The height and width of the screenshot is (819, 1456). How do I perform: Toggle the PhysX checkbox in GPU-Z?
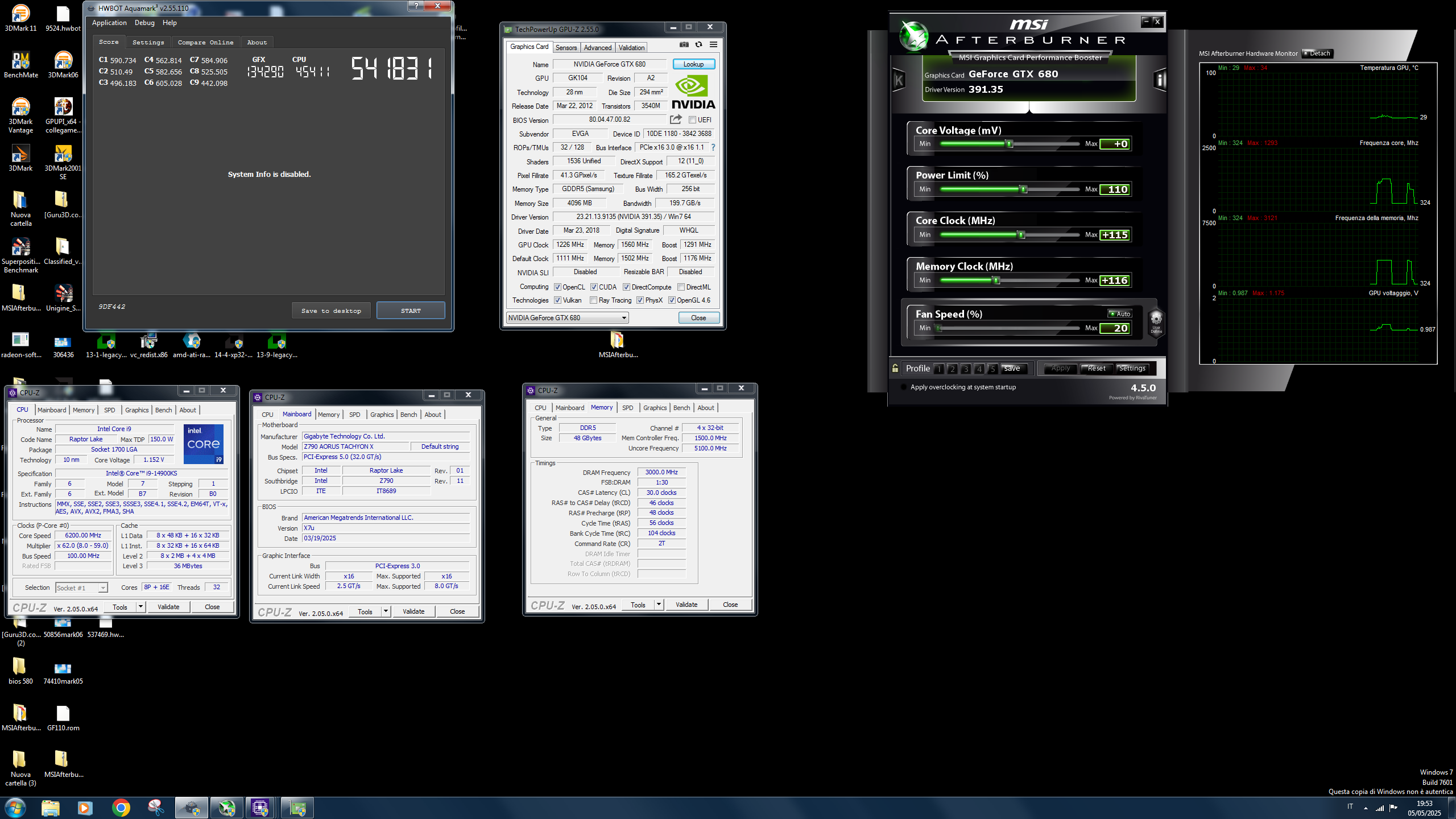[x=640, y=300]
